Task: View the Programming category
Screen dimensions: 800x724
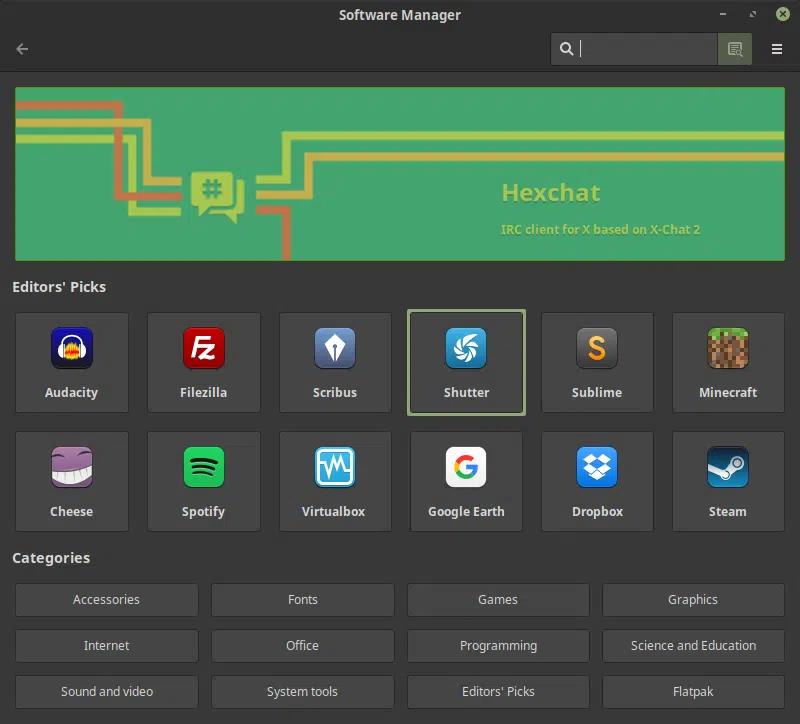Action: click(x=498, y=645)
